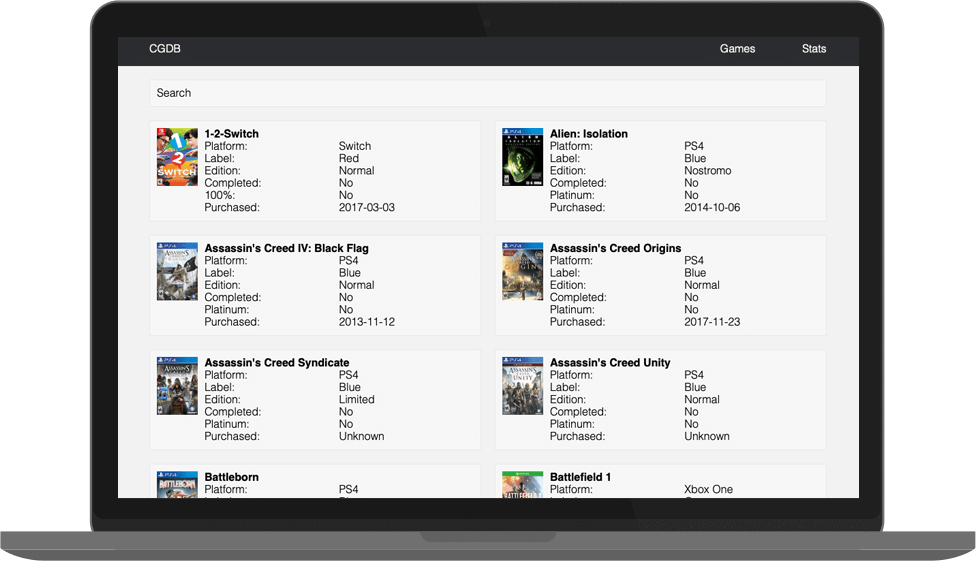
Task: Click the 1-2-Switch cover art
Action: tap(177, 157)
